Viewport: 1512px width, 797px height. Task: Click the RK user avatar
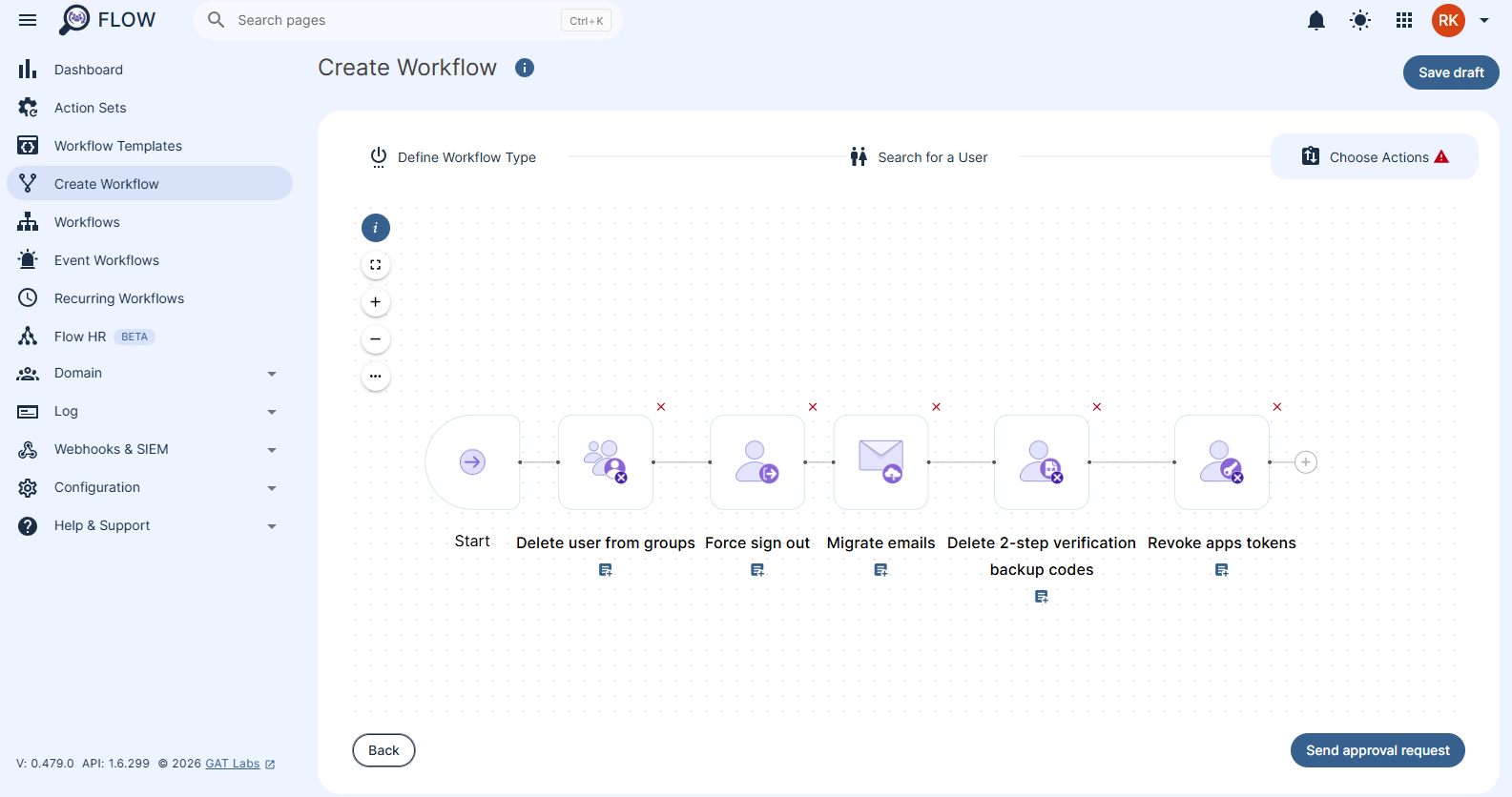1448,20
